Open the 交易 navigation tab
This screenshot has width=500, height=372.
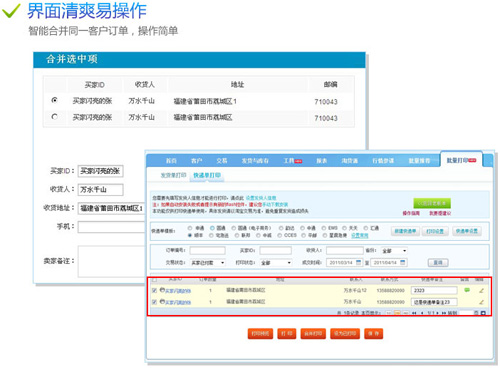222,161
